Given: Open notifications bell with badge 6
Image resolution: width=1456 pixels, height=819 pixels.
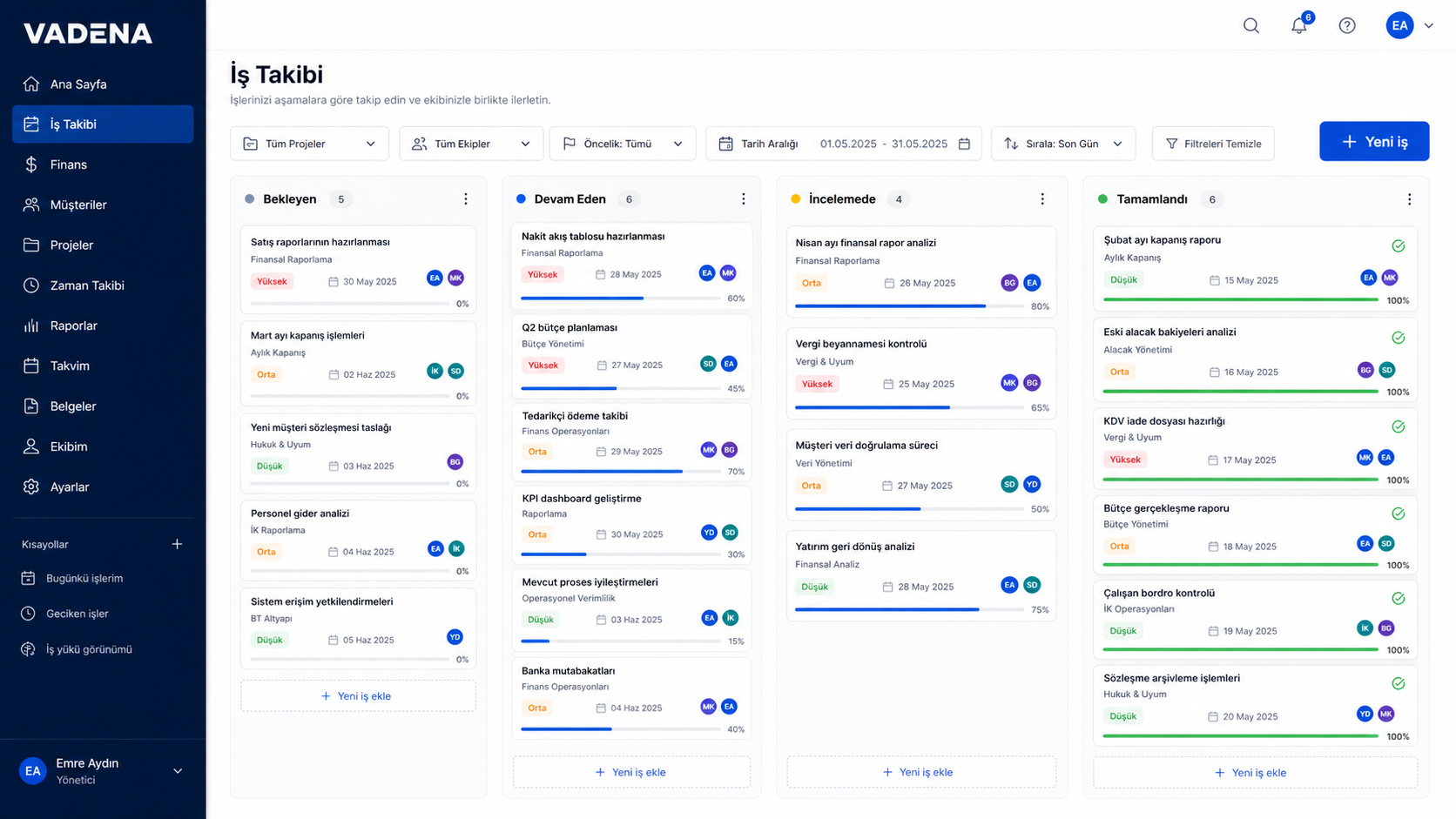Looking at the screenshot, I should pos(1300,24).
